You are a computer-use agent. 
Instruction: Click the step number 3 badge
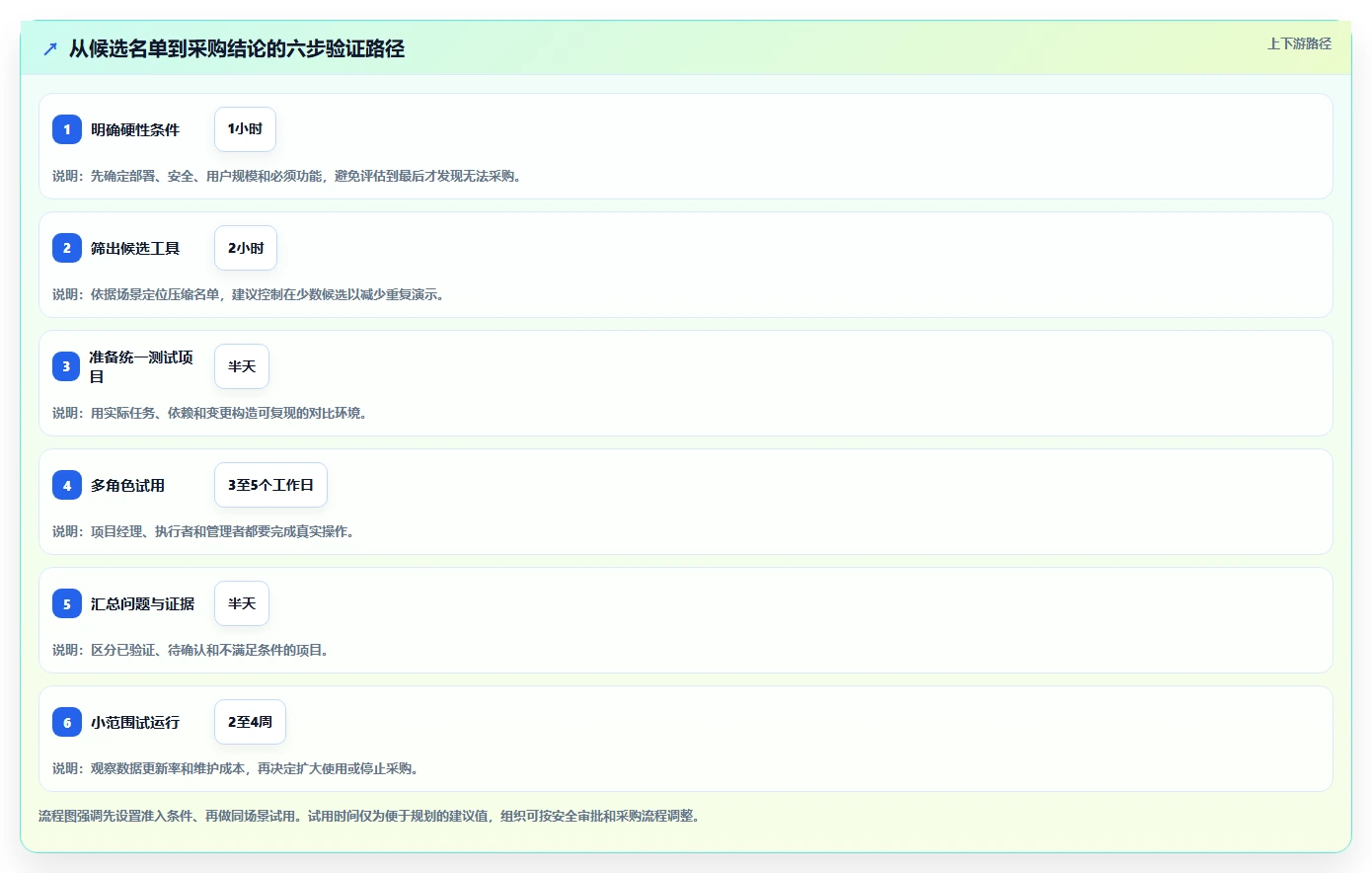click(67, 366)
